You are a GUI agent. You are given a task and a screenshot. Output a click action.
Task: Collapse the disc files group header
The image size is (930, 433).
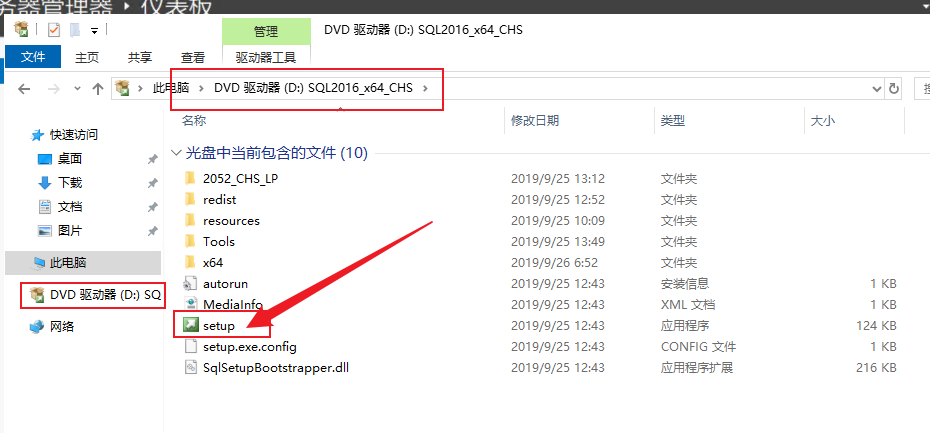176,153
